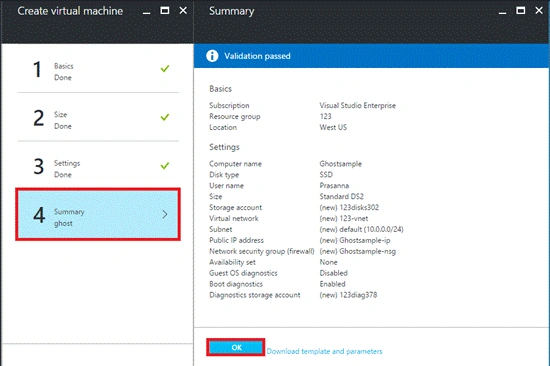Click the (new) Ghostsample-ip value
550x366 pixels.
point(355,240)
